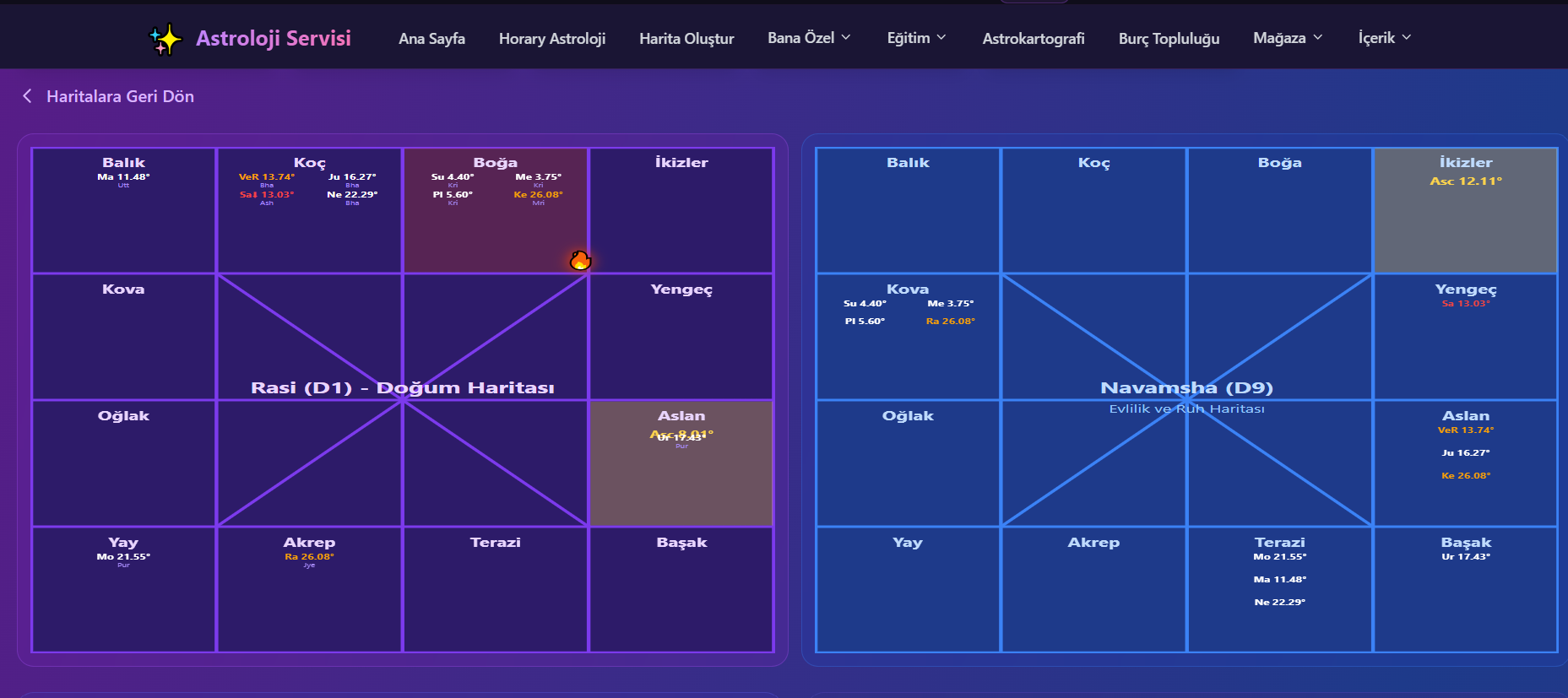The width and height of the screenshot is (1568, 698).
Task: Click the İkizler Asc cell in Navamsha
Action: [1465, 210]
